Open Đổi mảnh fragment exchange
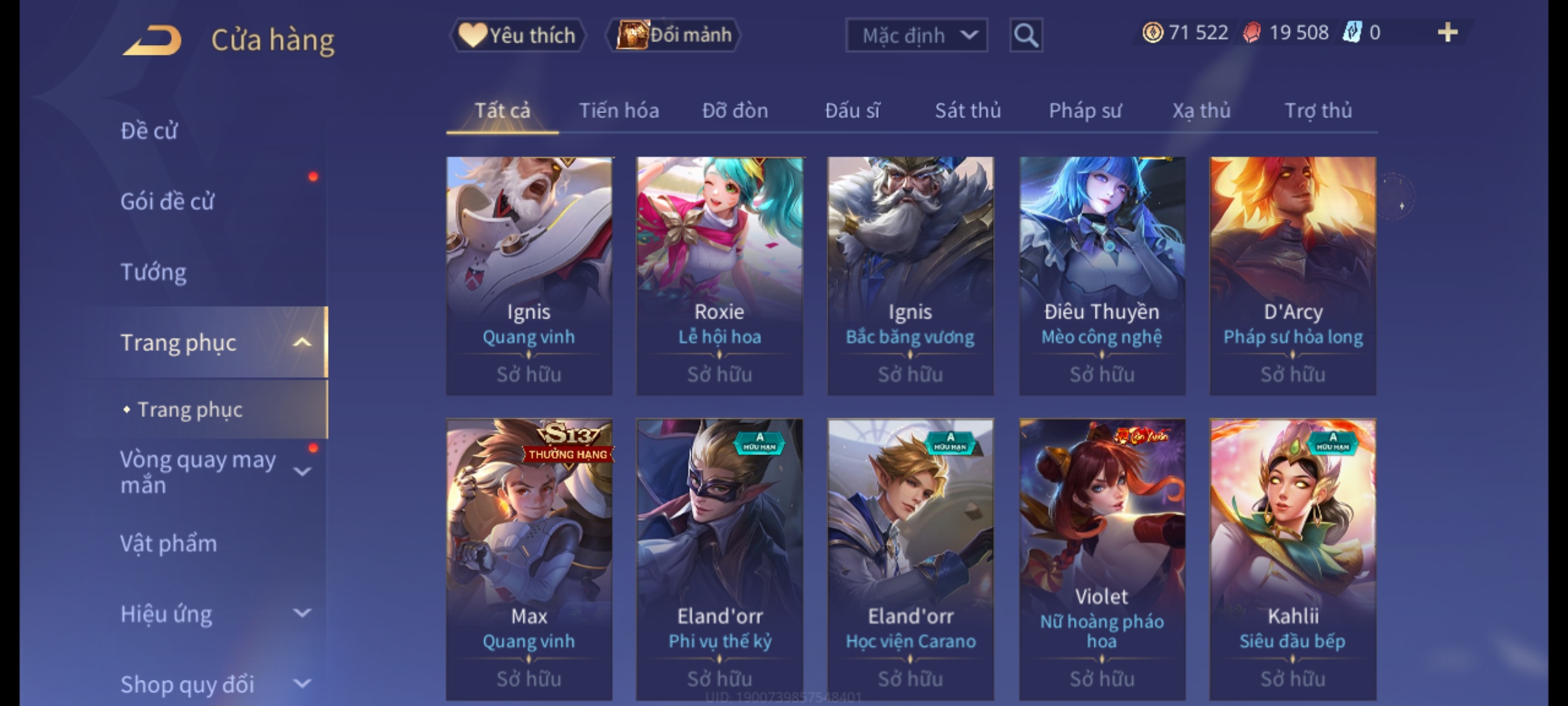Image resolution: width=1568 pixels, height=706 pixels. (x=674, y=35)
